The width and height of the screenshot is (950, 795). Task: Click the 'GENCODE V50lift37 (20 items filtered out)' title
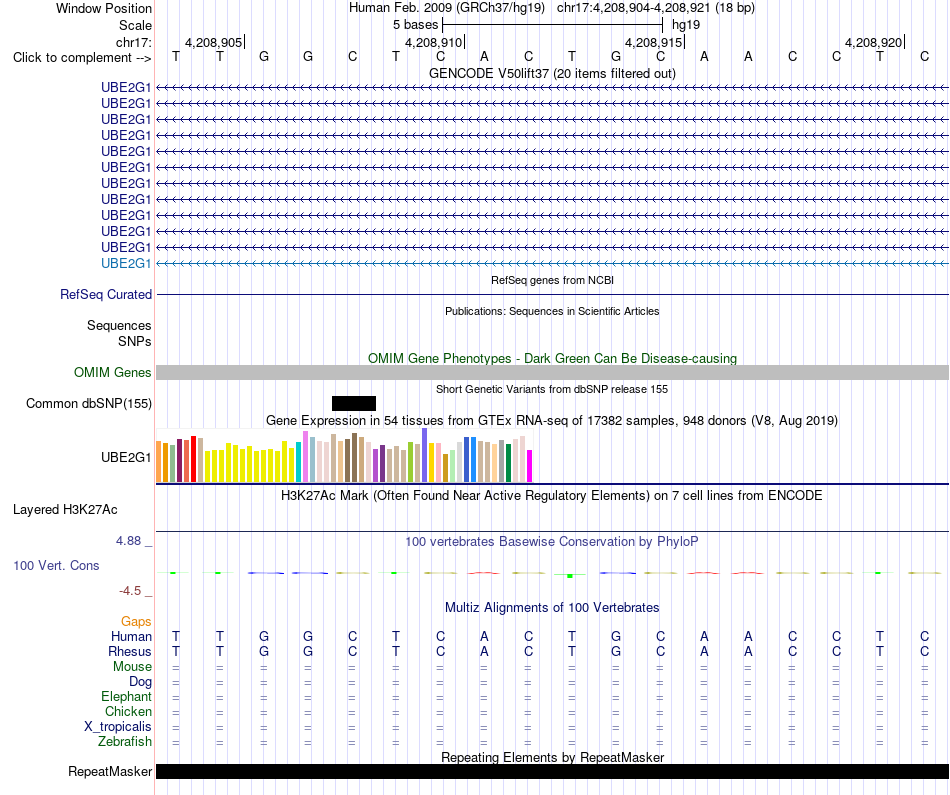pyautogui.click(x=552, y=73)
